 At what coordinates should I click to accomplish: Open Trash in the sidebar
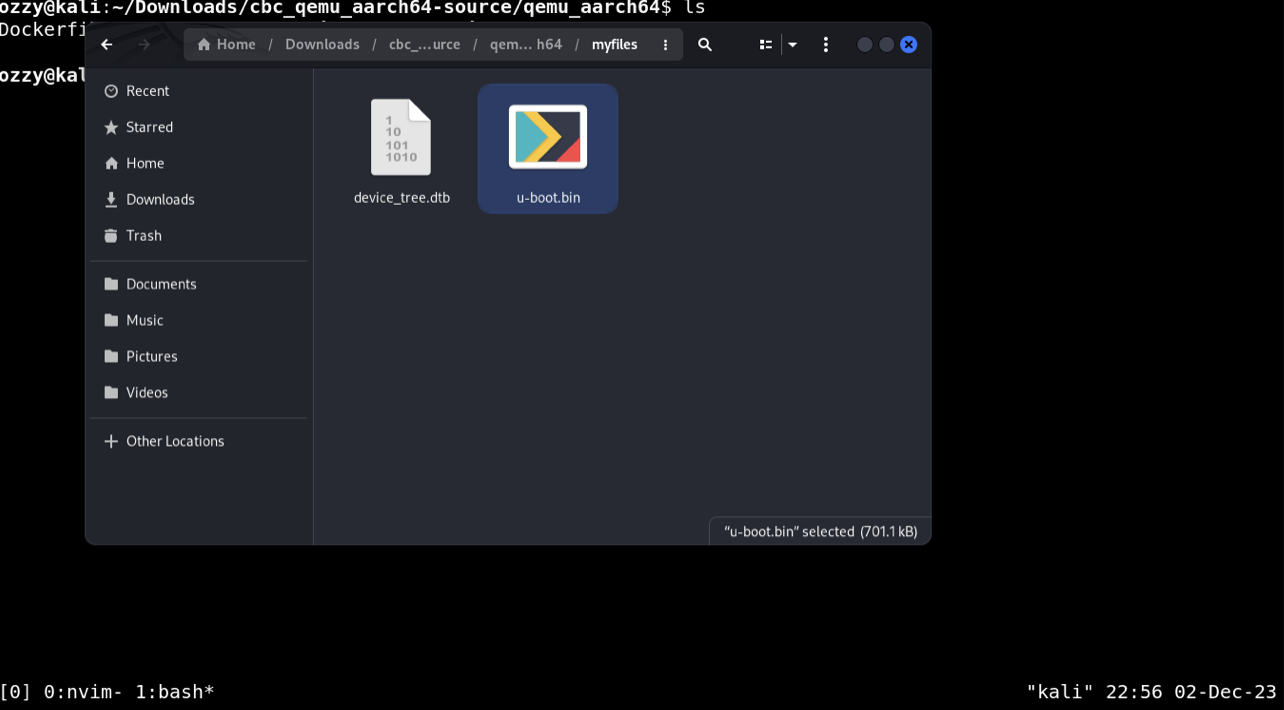pyautogui.click(x=199, y=235)
